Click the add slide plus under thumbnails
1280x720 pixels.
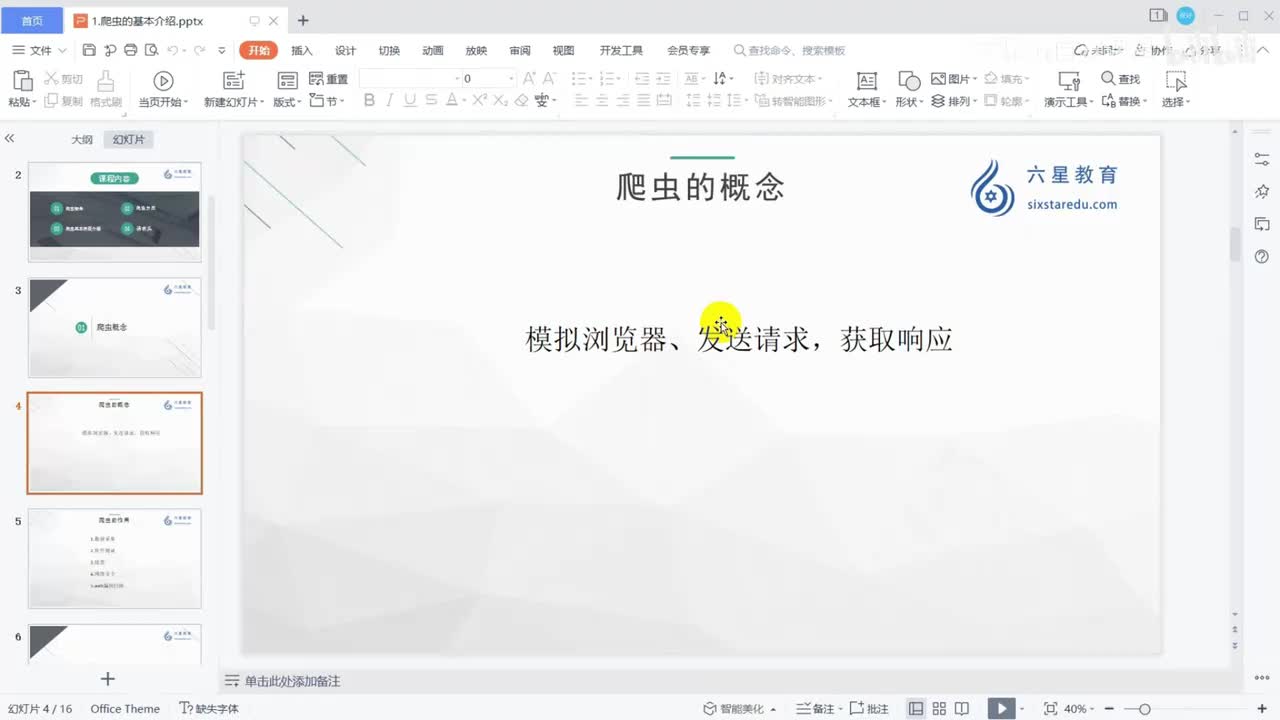[108, 679]
